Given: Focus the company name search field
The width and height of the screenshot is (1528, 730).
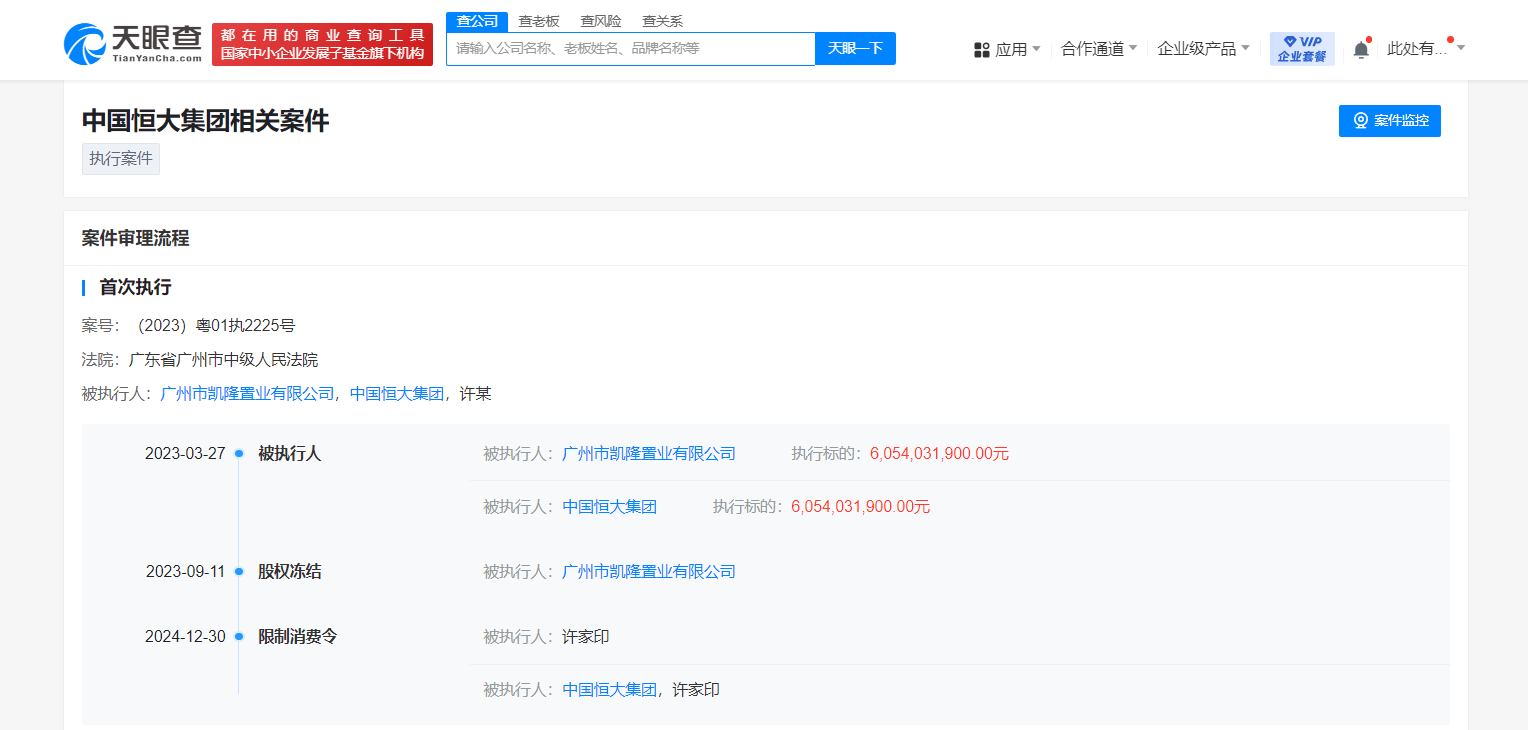Looking at the screenshot, I should (x=631, y=48).
